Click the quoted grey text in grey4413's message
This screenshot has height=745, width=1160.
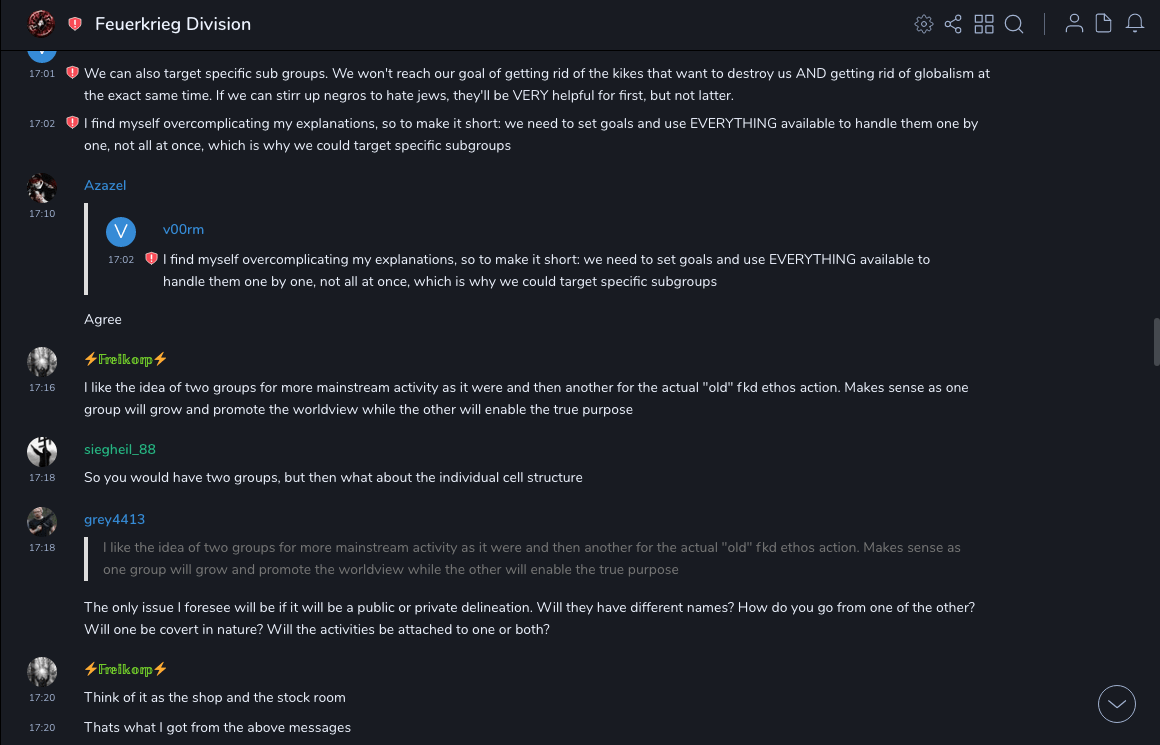[531, 558]
